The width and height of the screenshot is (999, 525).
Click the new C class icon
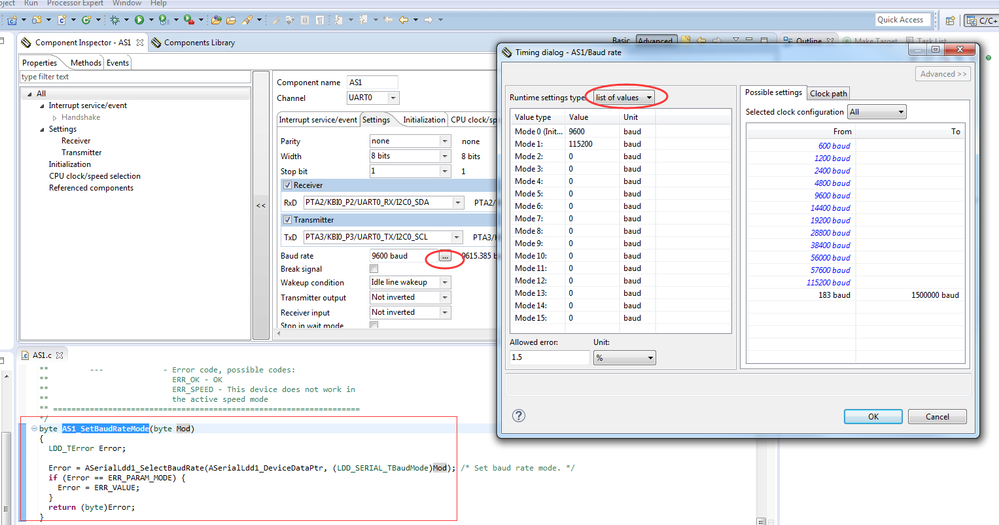pos(86,20)
